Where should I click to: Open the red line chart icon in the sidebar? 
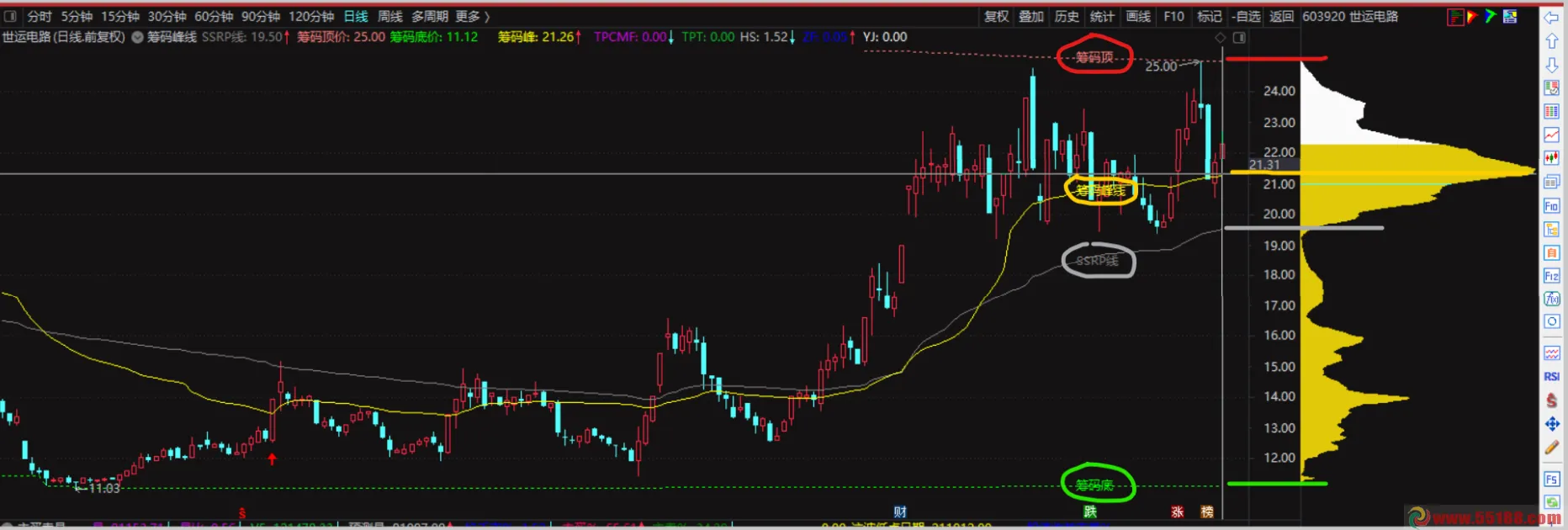pos(1552,135)
